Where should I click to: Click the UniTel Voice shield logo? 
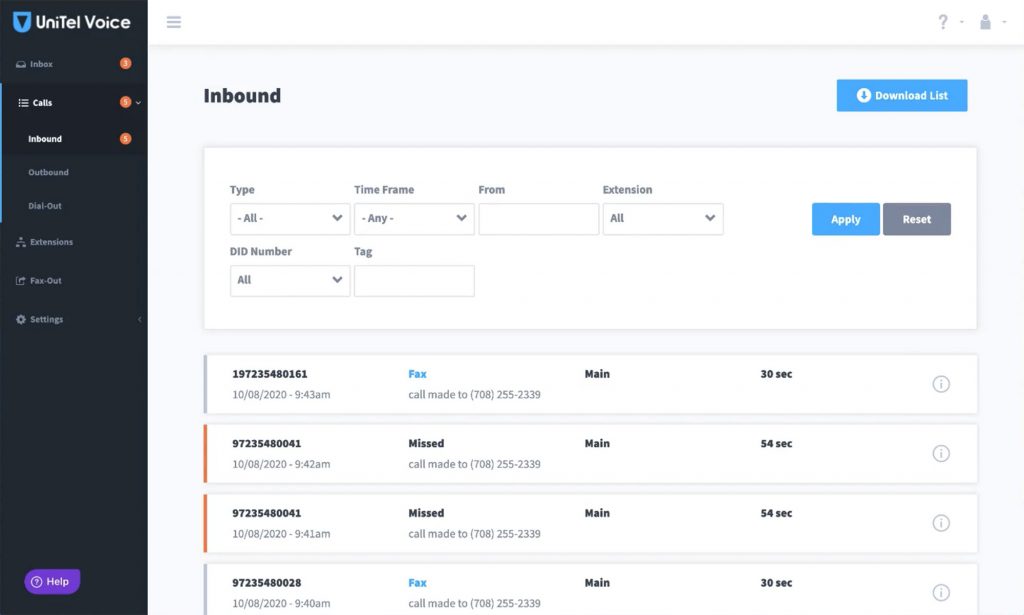click(22, 22)
